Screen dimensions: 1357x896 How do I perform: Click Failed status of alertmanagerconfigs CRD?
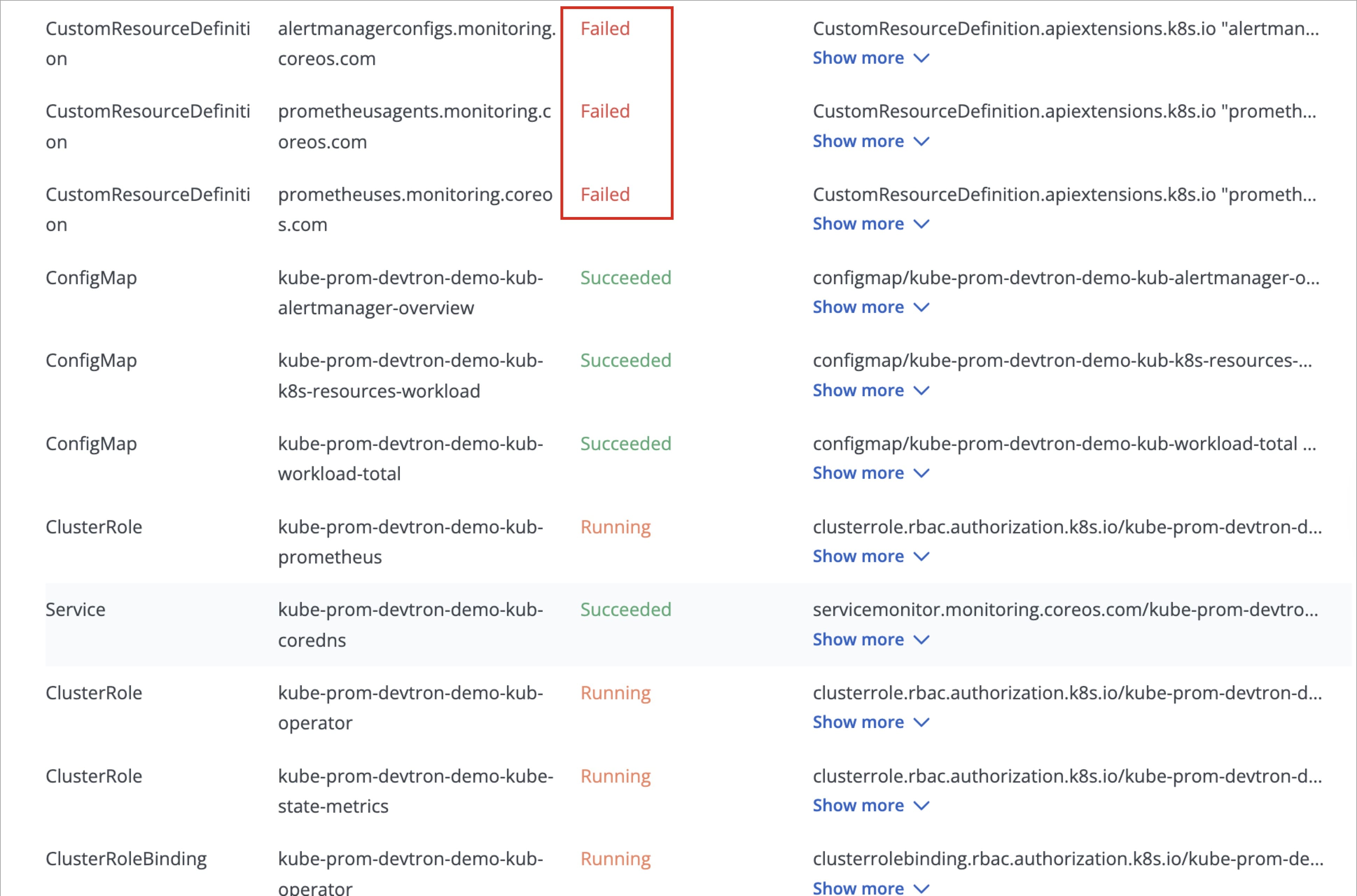pos(605,29)
